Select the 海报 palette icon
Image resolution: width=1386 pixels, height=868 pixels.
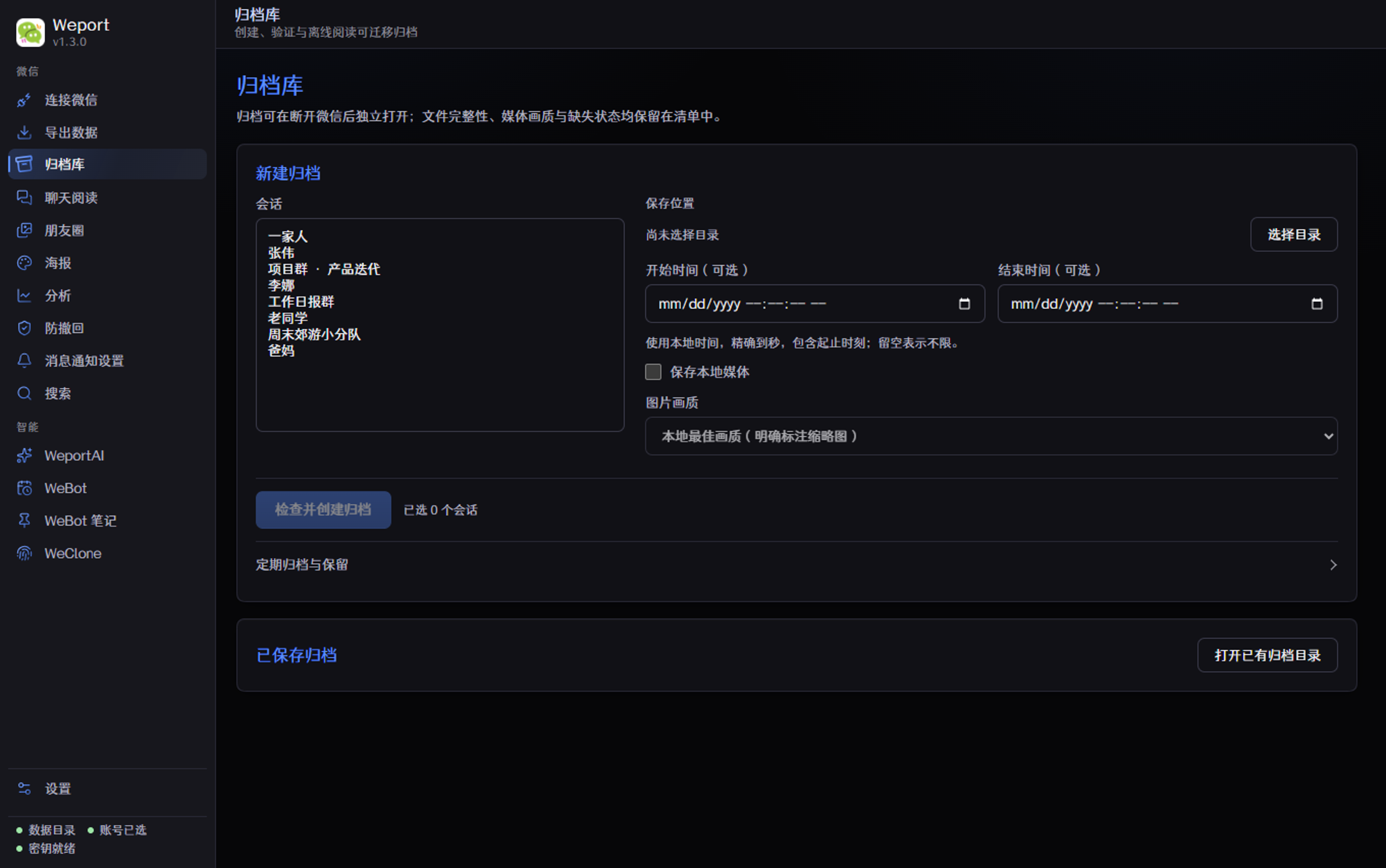(24, 263)
